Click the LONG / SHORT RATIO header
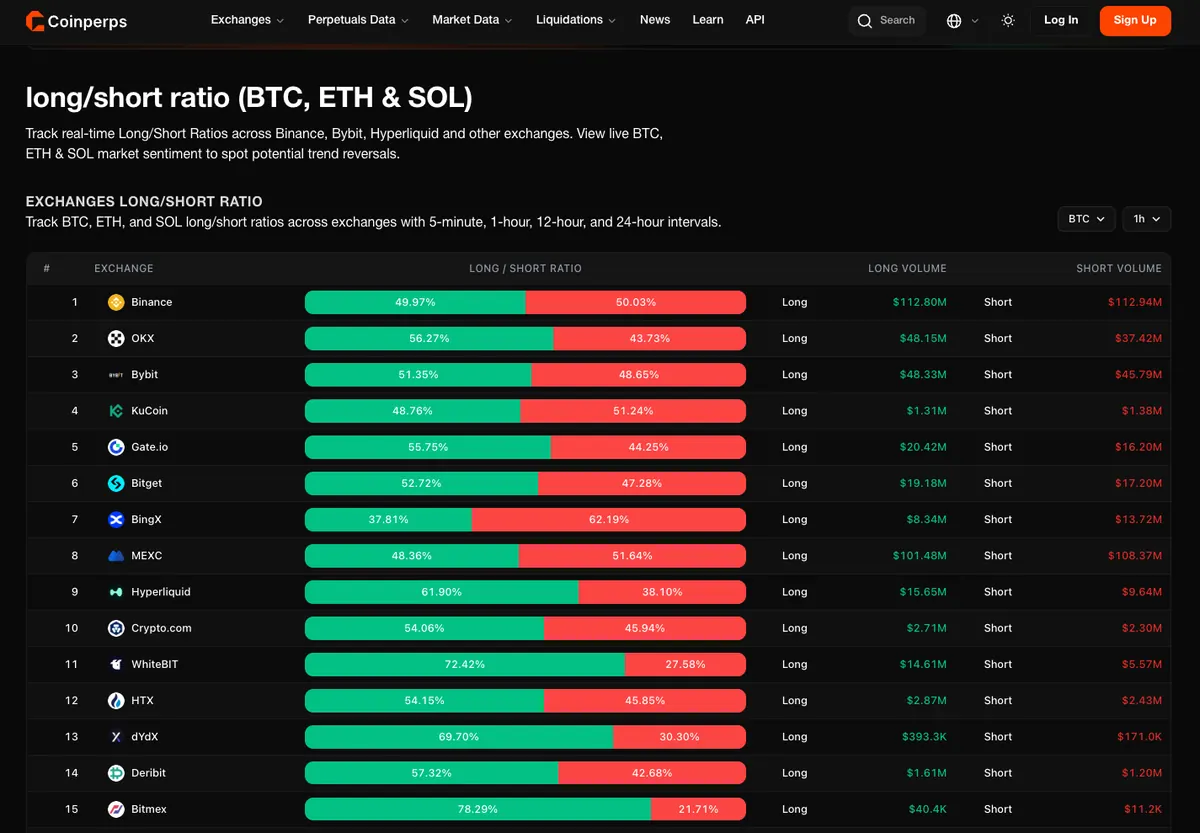 525,269
